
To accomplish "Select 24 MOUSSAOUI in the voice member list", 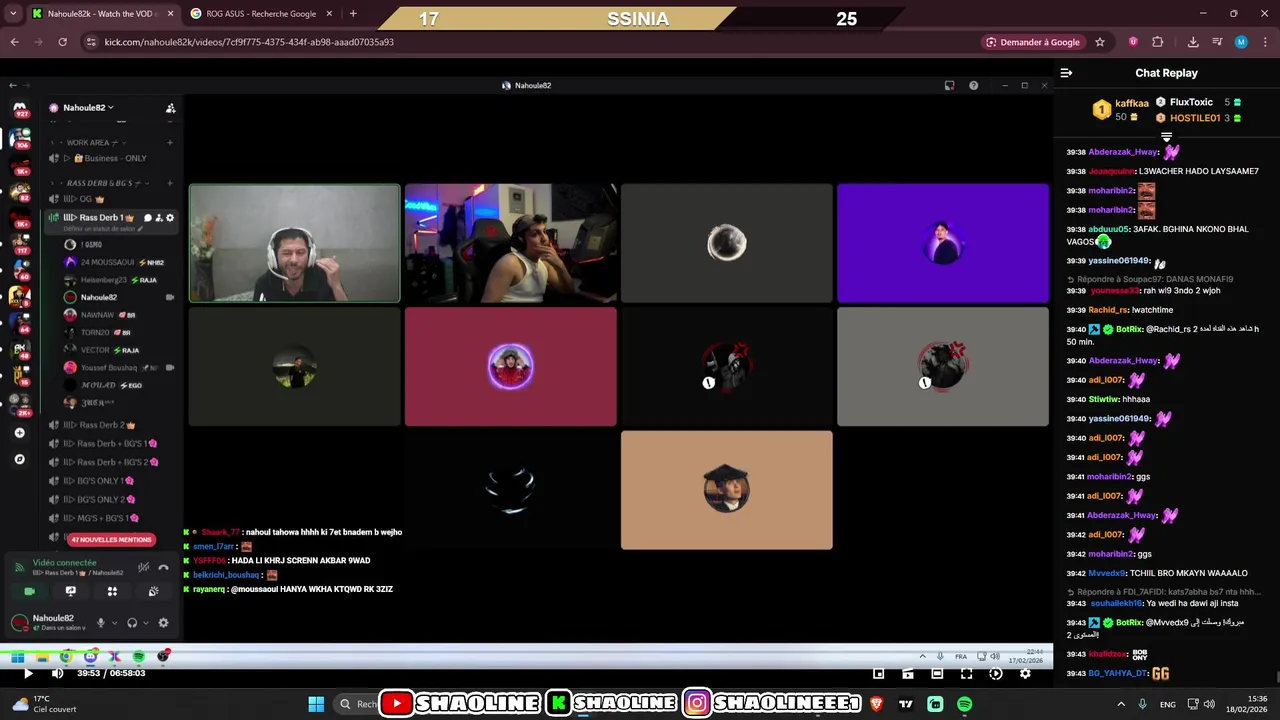I will click(115, 262).
